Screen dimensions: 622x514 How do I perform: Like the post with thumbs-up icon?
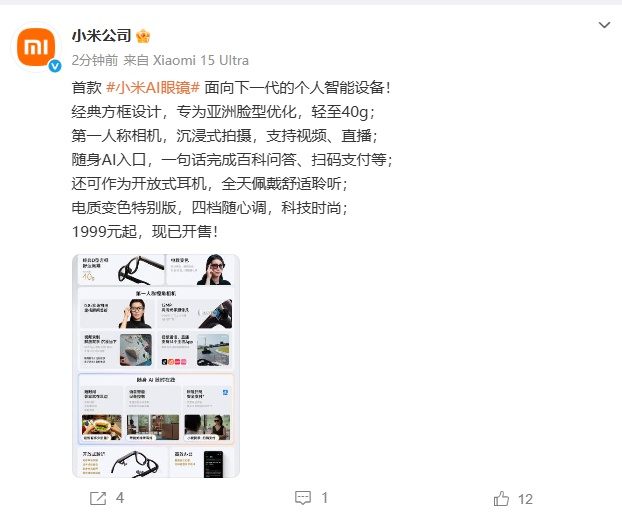501,498
